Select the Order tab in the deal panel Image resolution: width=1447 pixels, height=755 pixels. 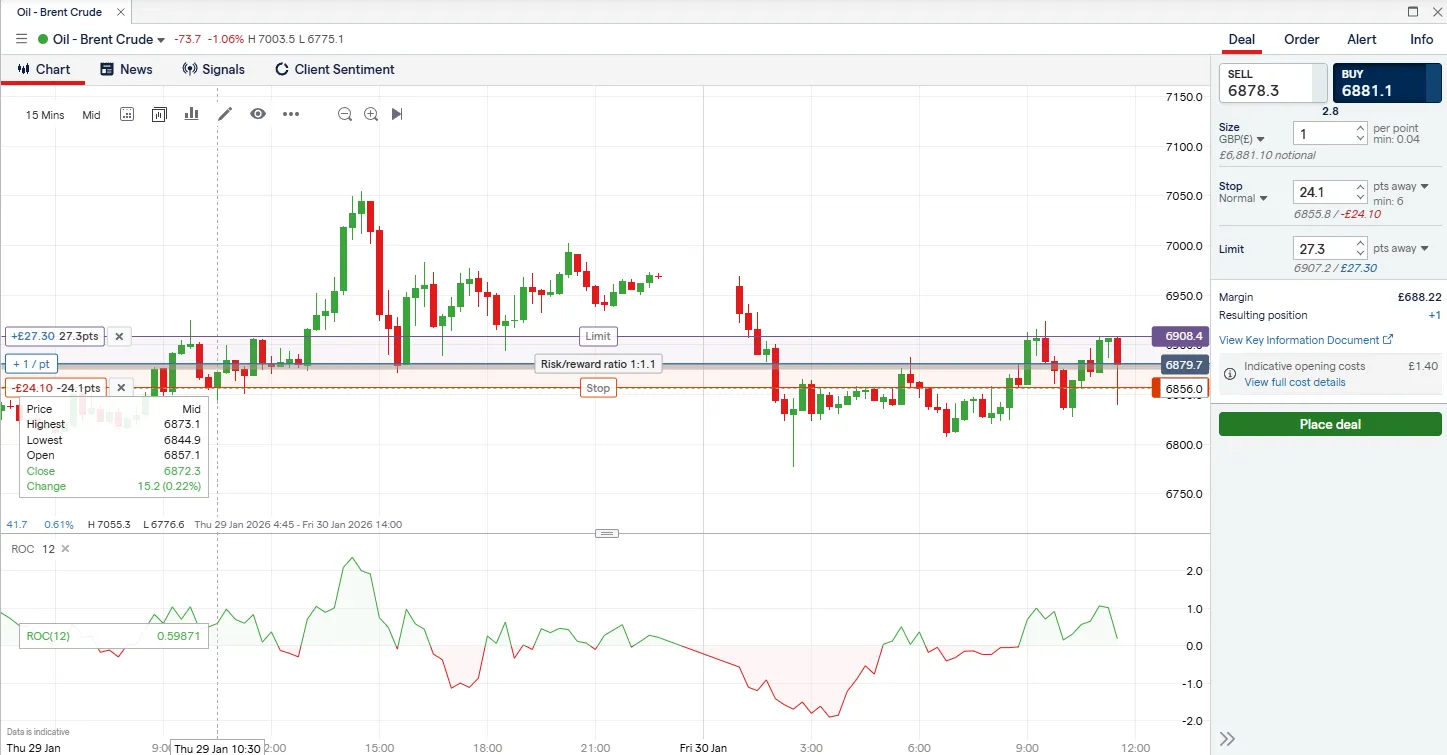pyautogui.click(x=1301, y=39)
